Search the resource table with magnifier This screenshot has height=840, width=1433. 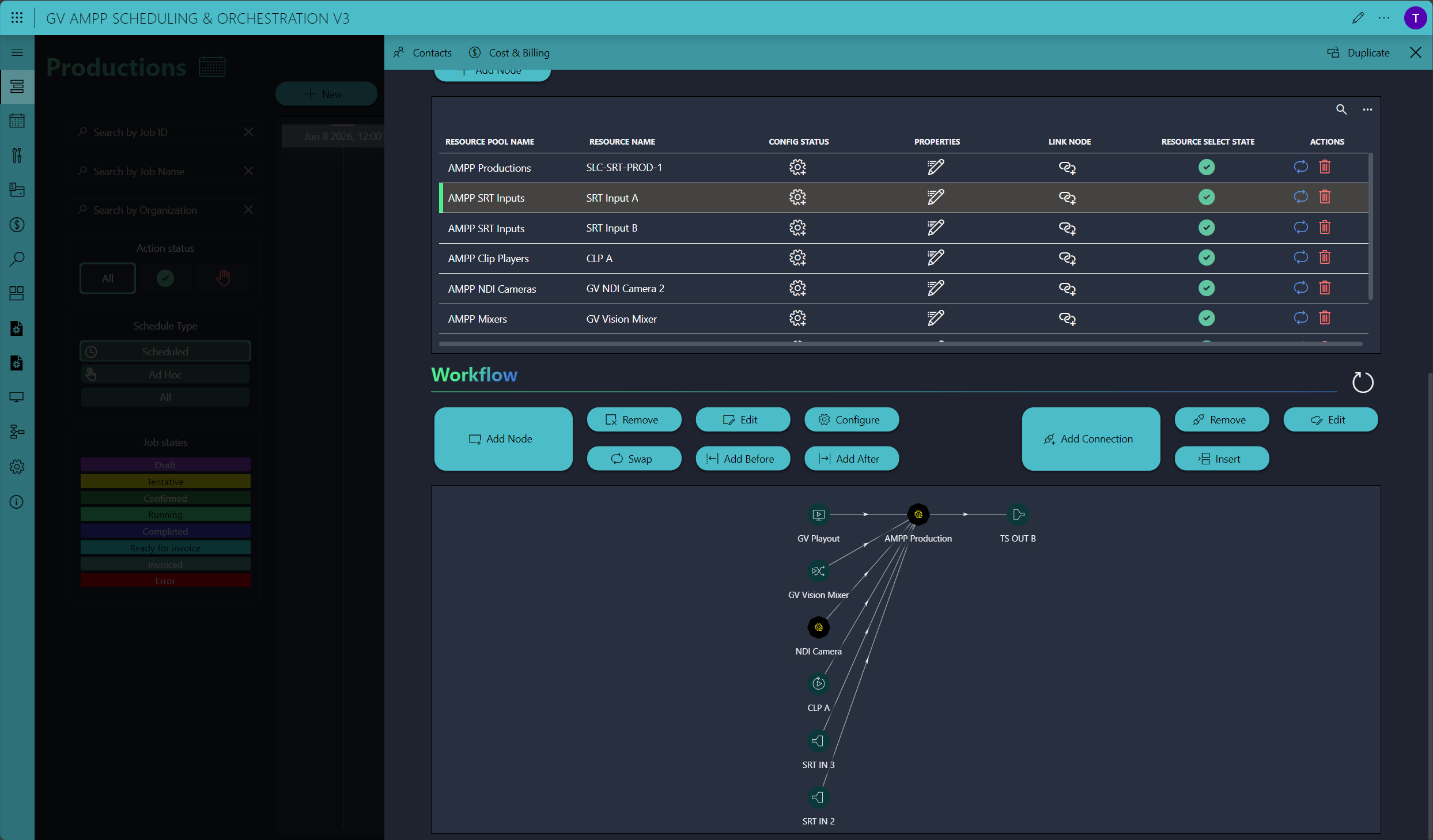1341,109
